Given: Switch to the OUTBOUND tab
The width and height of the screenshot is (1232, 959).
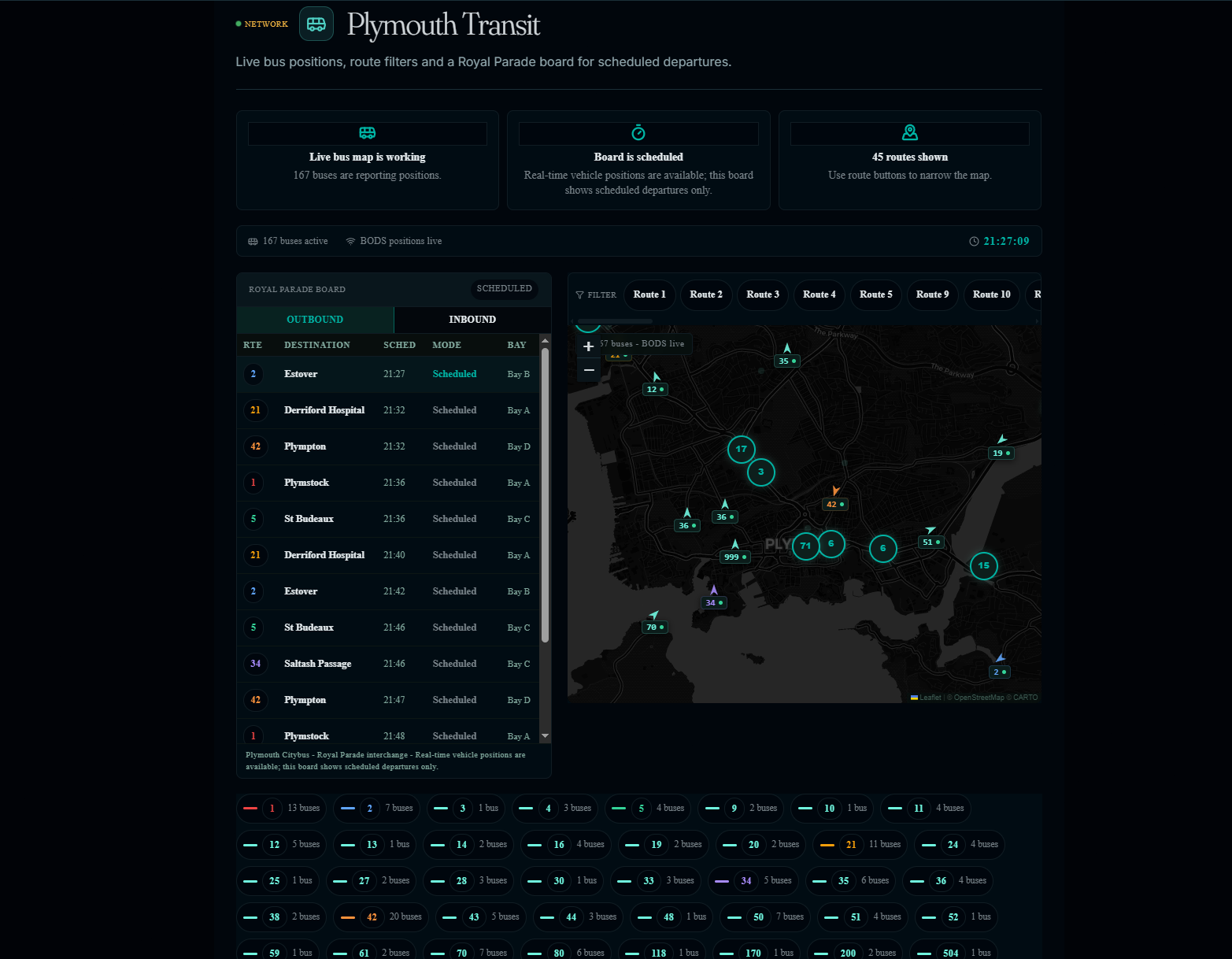Looking at the screenshot, I should click(x=315, y=320).
